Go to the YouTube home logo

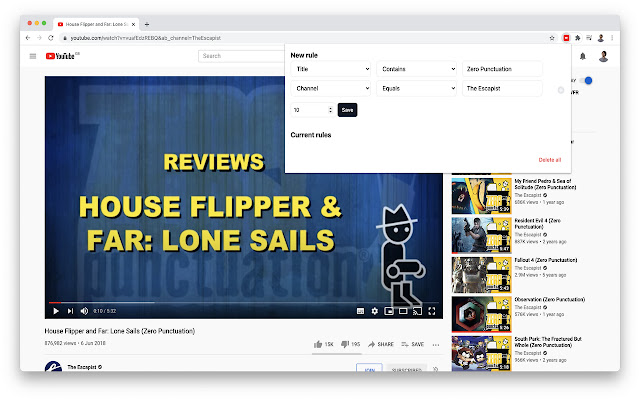click(62, 56)
